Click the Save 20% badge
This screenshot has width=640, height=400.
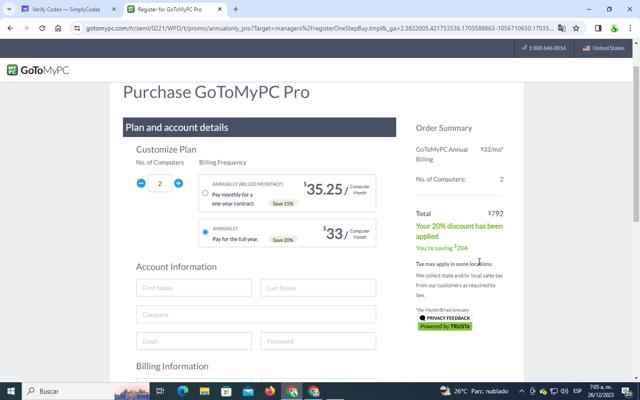coord(283,240)
